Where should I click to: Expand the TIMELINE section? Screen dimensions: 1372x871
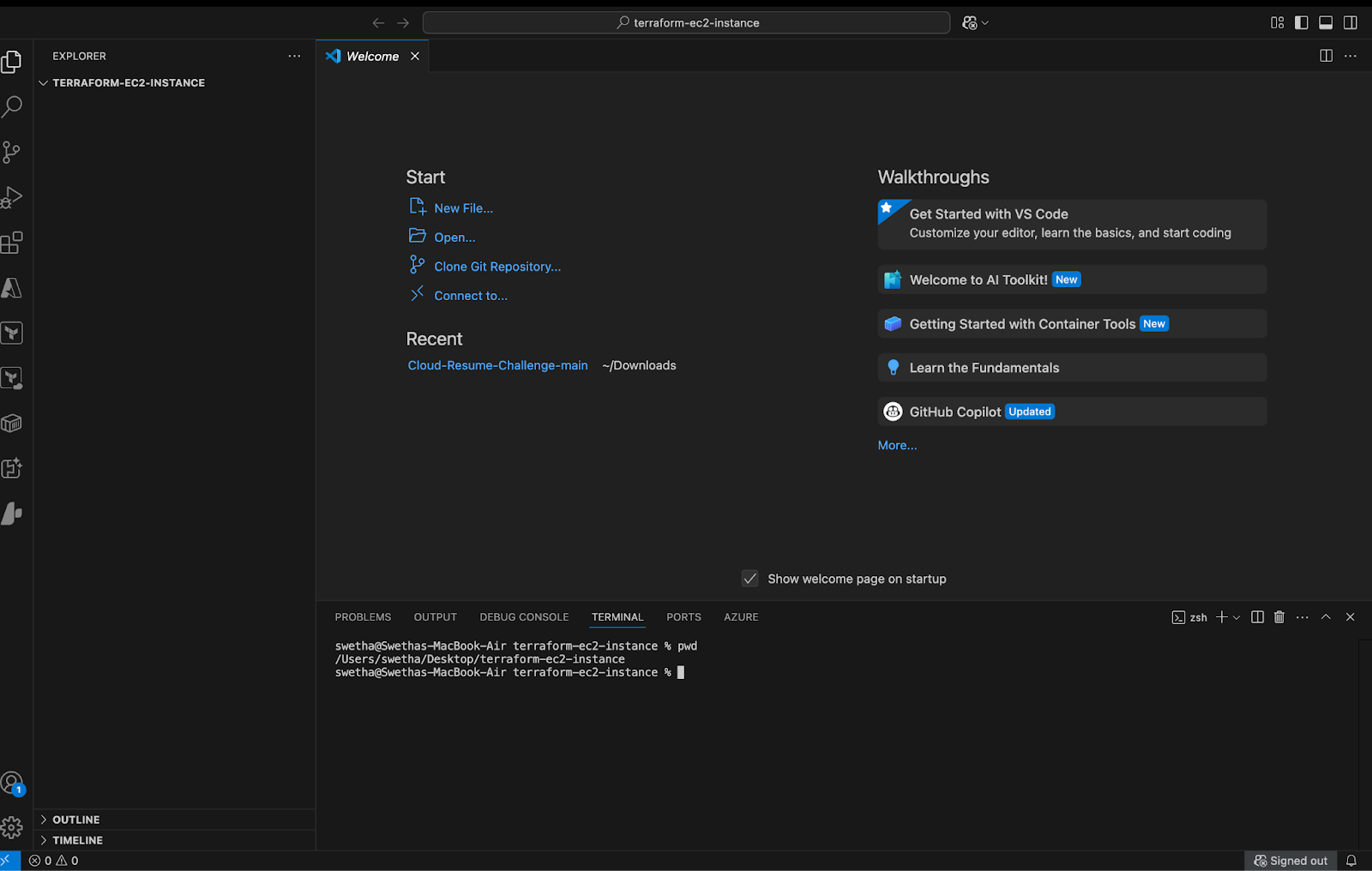(x=175, y=840)
